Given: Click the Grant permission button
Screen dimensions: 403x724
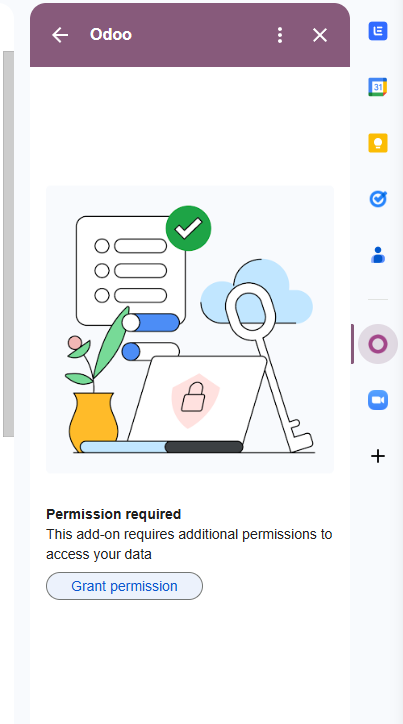Looking at the screenshot, I should (124, 586).
